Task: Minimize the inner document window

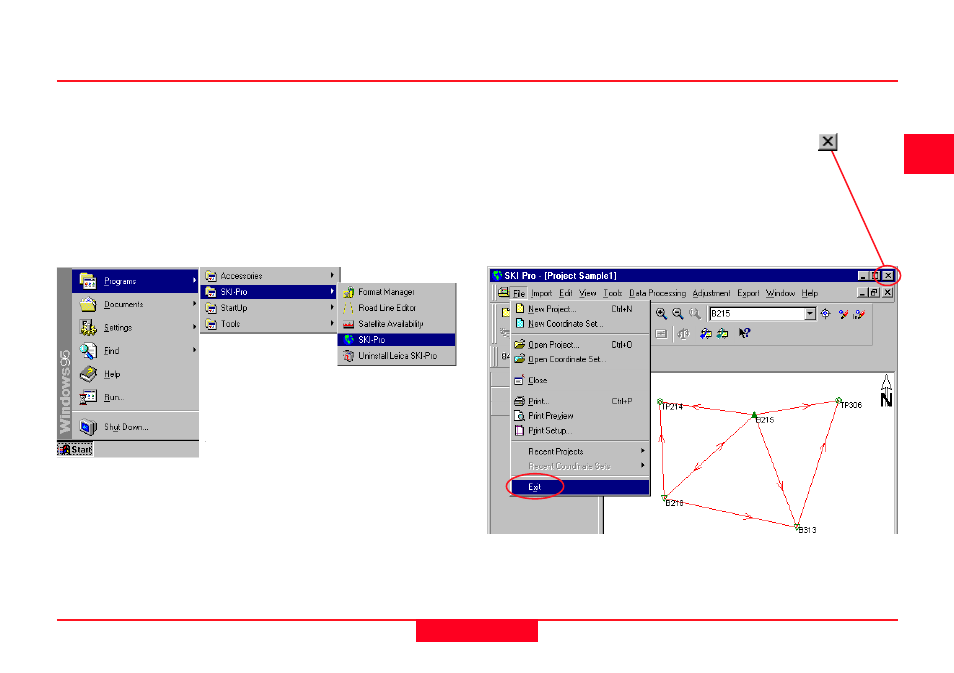Action: (x=862, y=293)
